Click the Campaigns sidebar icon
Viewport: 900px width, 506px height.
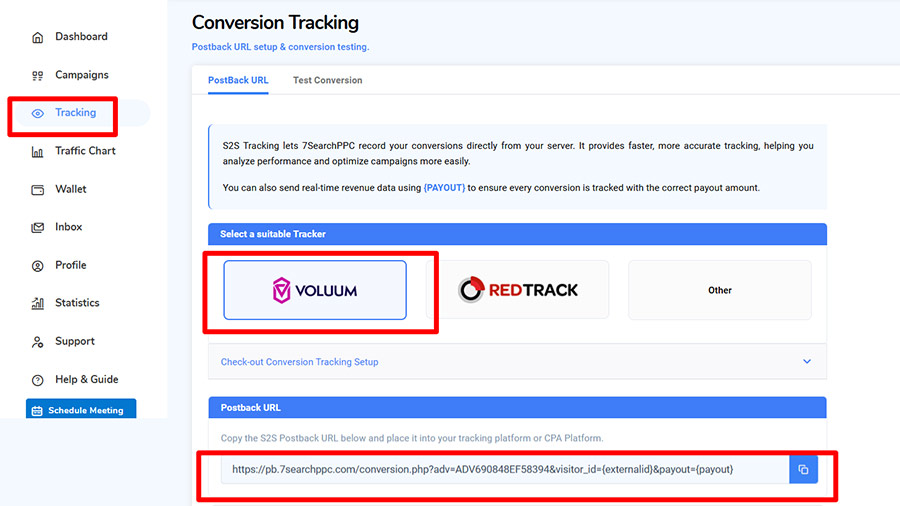click(38, 76)
